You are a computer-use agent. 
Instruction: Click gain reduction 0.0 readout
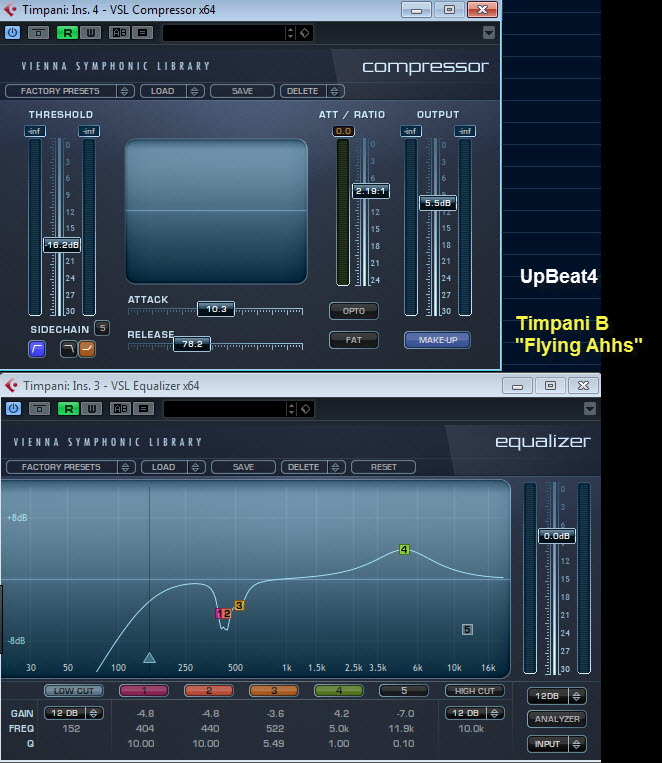[344, 131]
